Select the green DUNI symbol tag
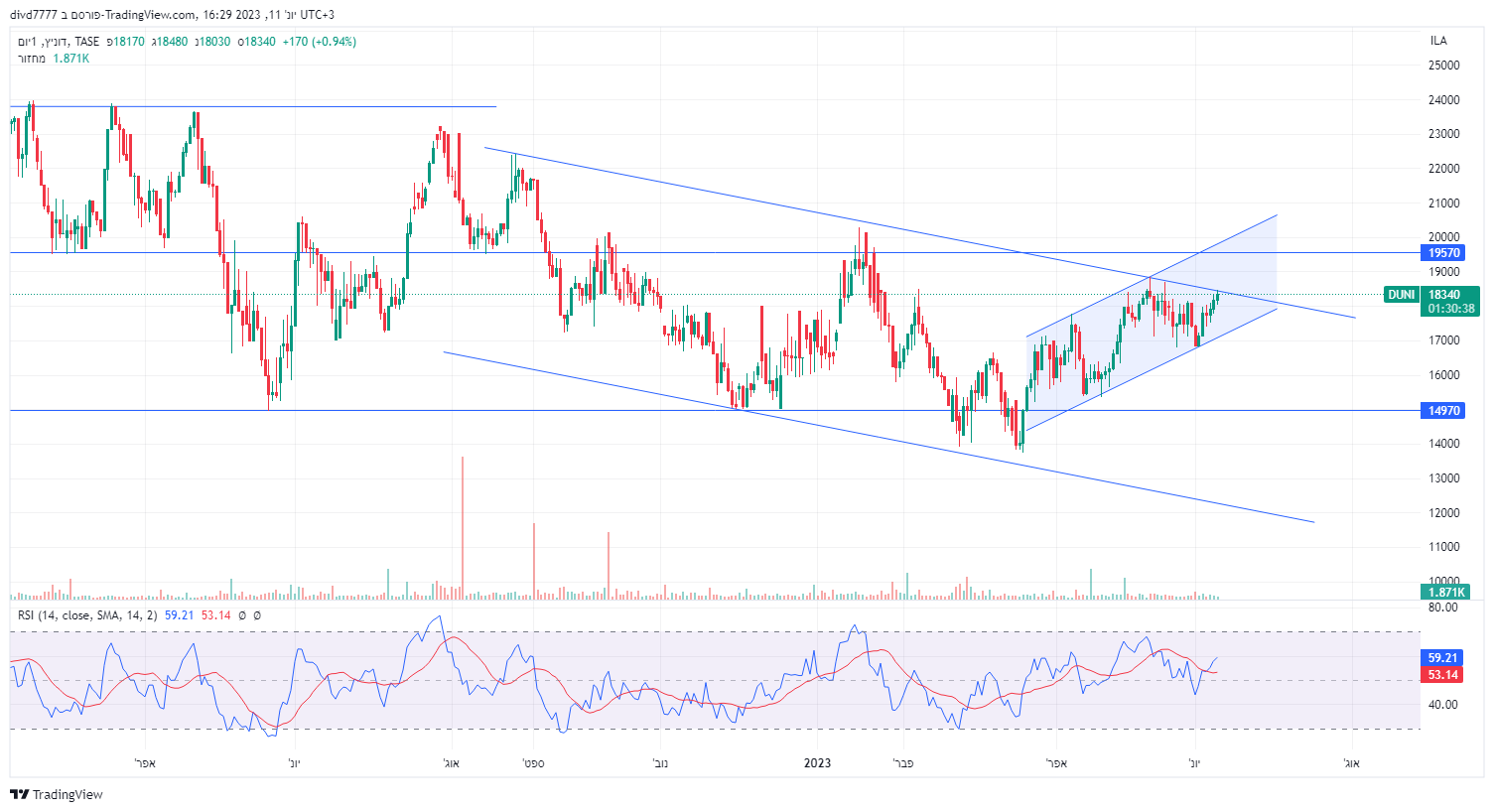1494x812 pixels. (x=1401, y=295)
